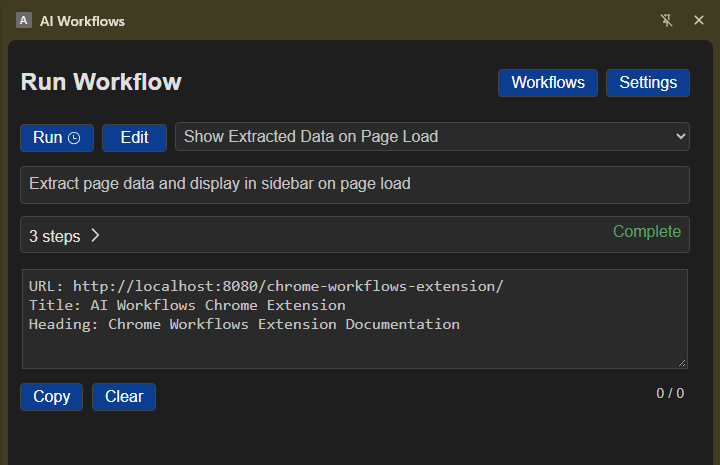This screenshot has height=465, width=720.
Task: Edit the selected workflow
Action: [x=134, y=138]
